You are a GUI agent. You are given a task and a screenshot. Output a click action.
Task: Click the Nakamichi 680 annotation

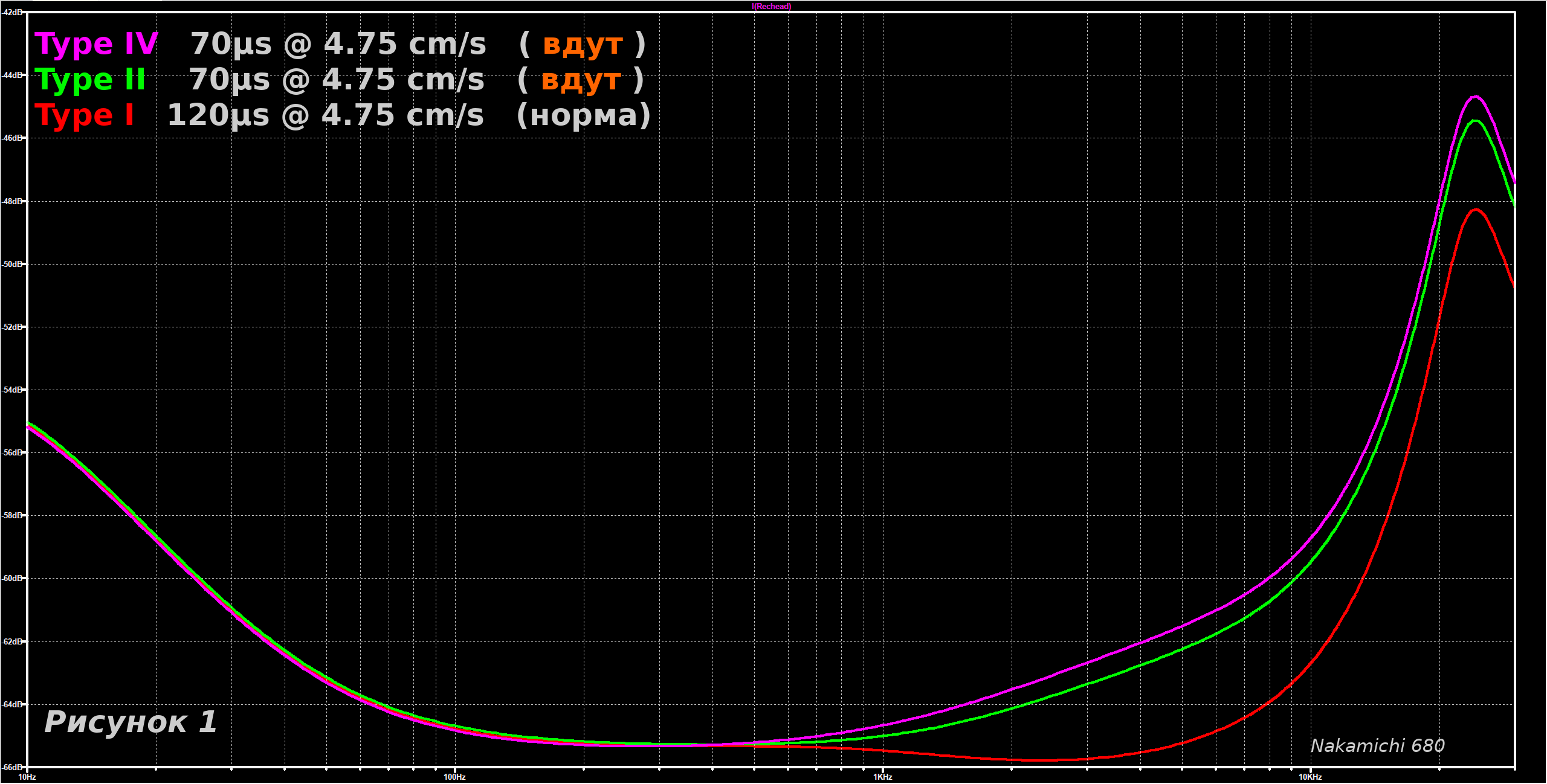tap(1377, 746)
